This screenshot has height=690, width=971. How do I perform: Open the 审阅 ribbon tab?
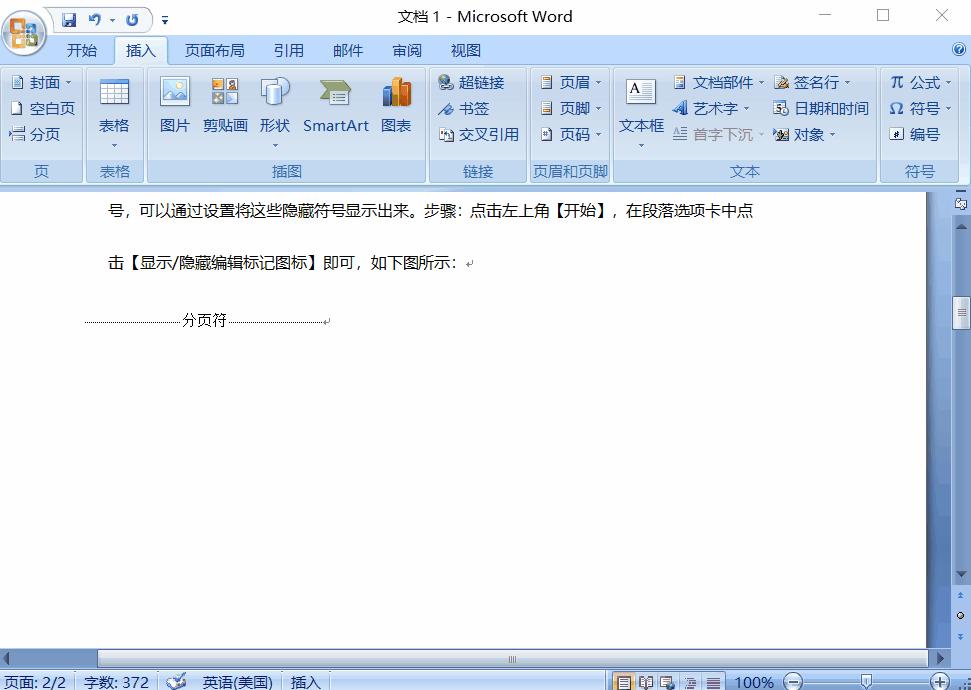click(x=406, y=49)
